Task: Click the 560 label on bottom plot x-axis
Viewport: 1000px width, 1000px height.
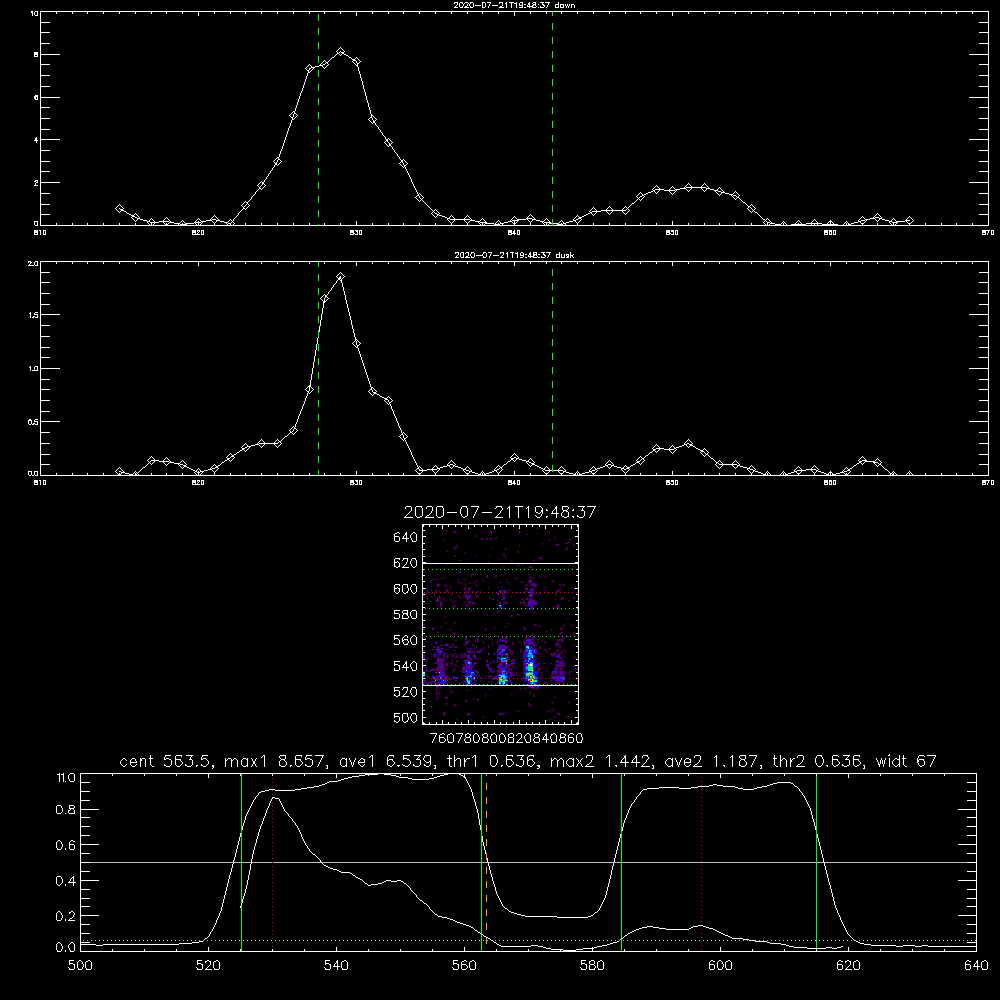Action: point(464,966)
